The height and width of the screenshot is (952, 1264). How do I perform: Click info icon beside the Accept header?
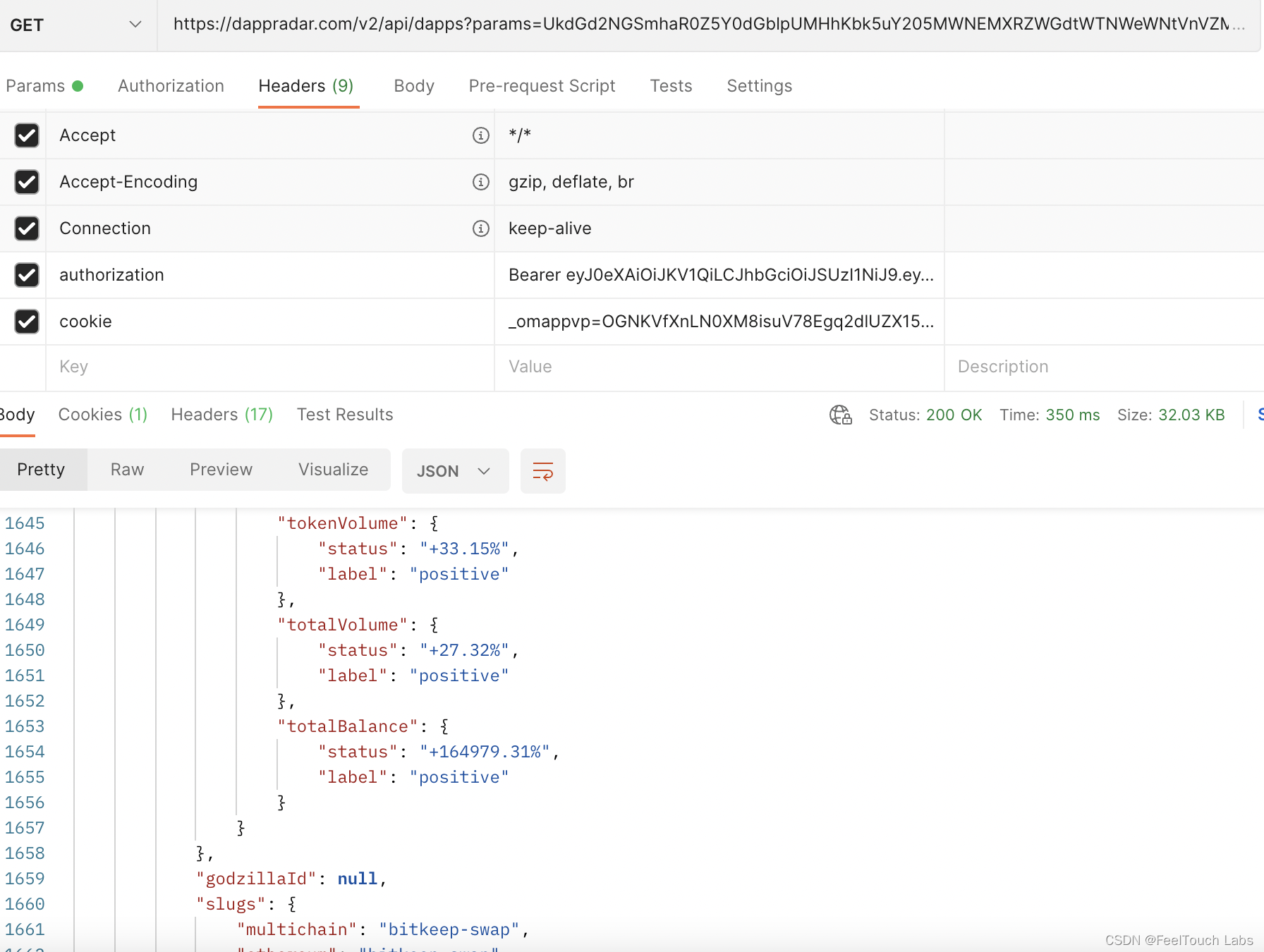(481, 135)
